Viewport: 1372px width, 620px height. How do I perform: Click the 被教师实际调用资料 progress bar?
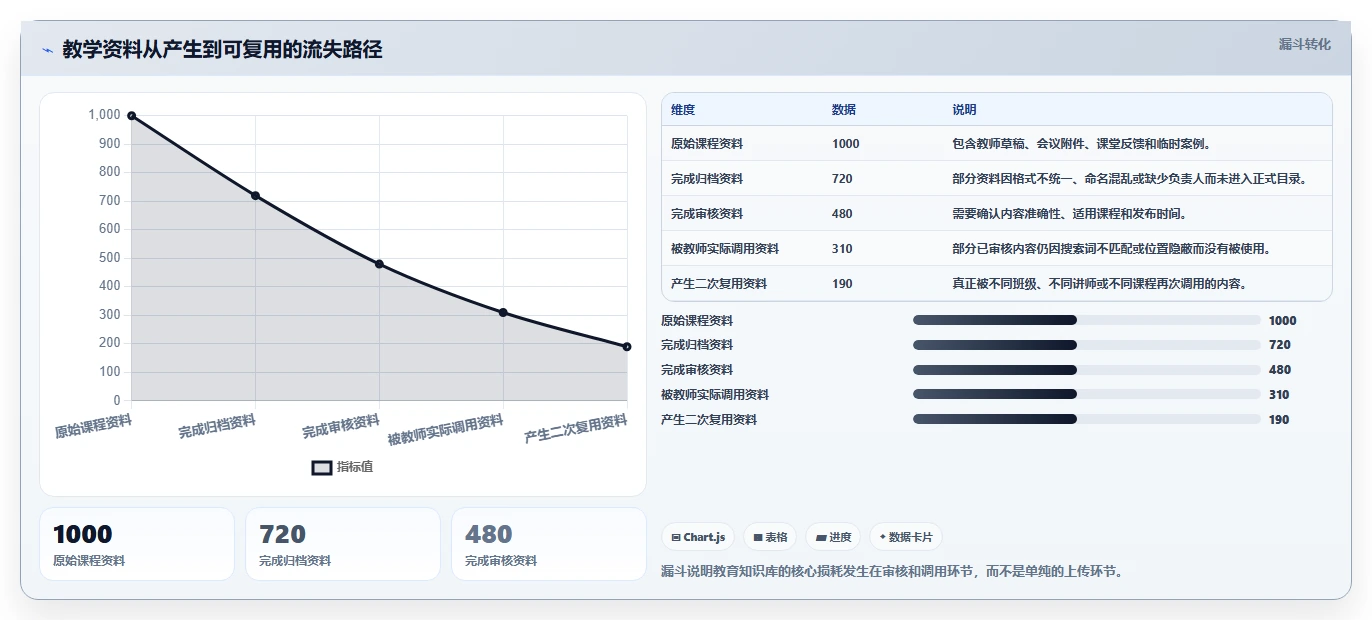coord(1086,395)
